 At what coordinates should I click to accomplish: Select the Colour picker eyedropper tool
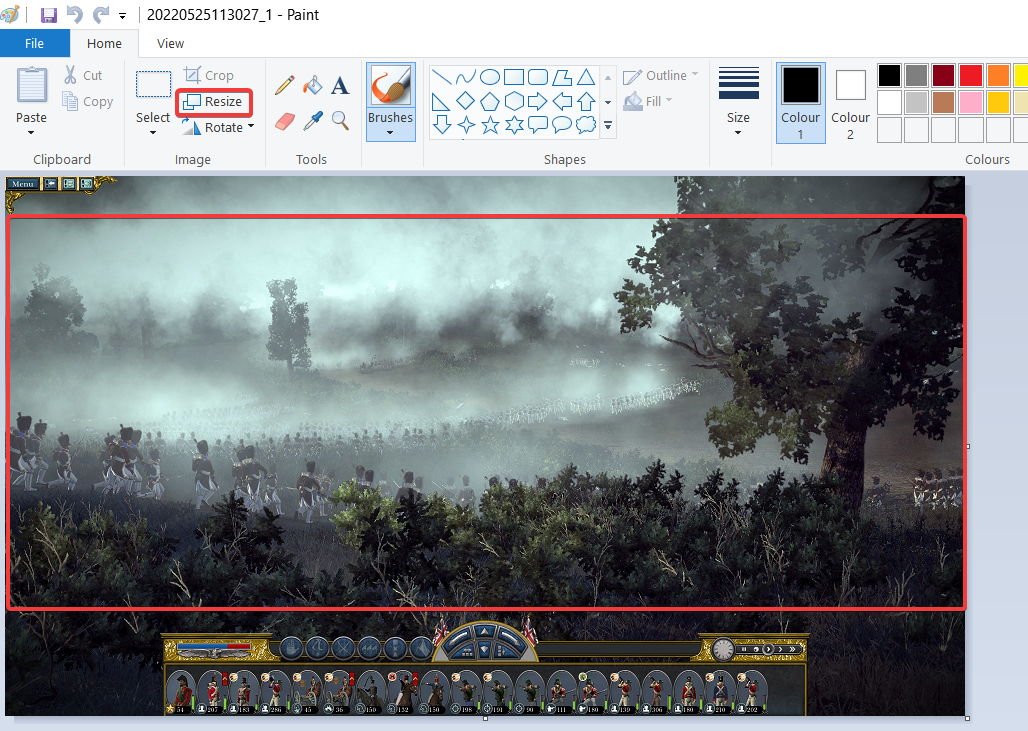pos(313,121)
